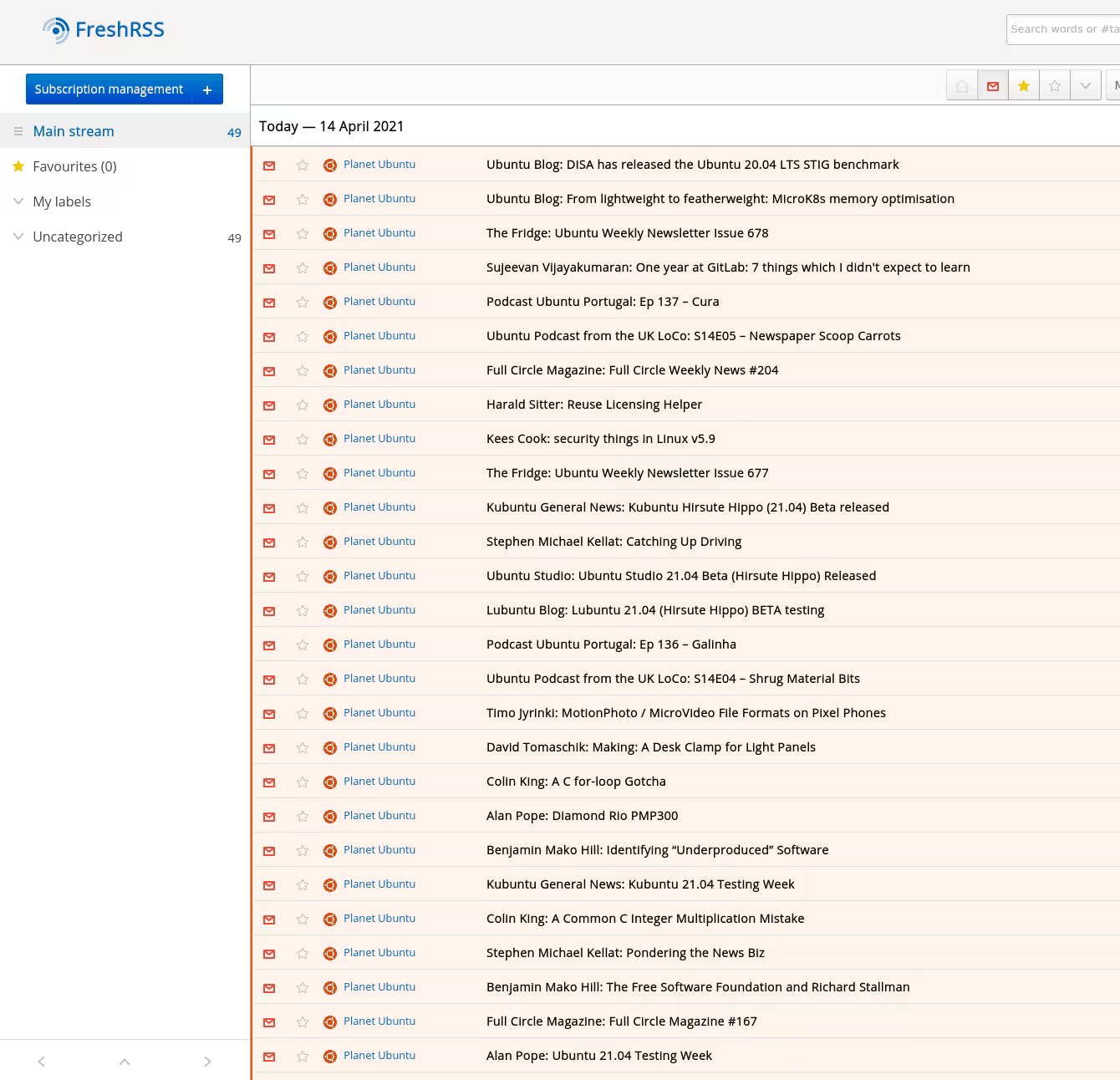This screenshot has width=1120, height=1080.
Task: Click the gold star beside Favourites
Action: [x=18, y=166]
